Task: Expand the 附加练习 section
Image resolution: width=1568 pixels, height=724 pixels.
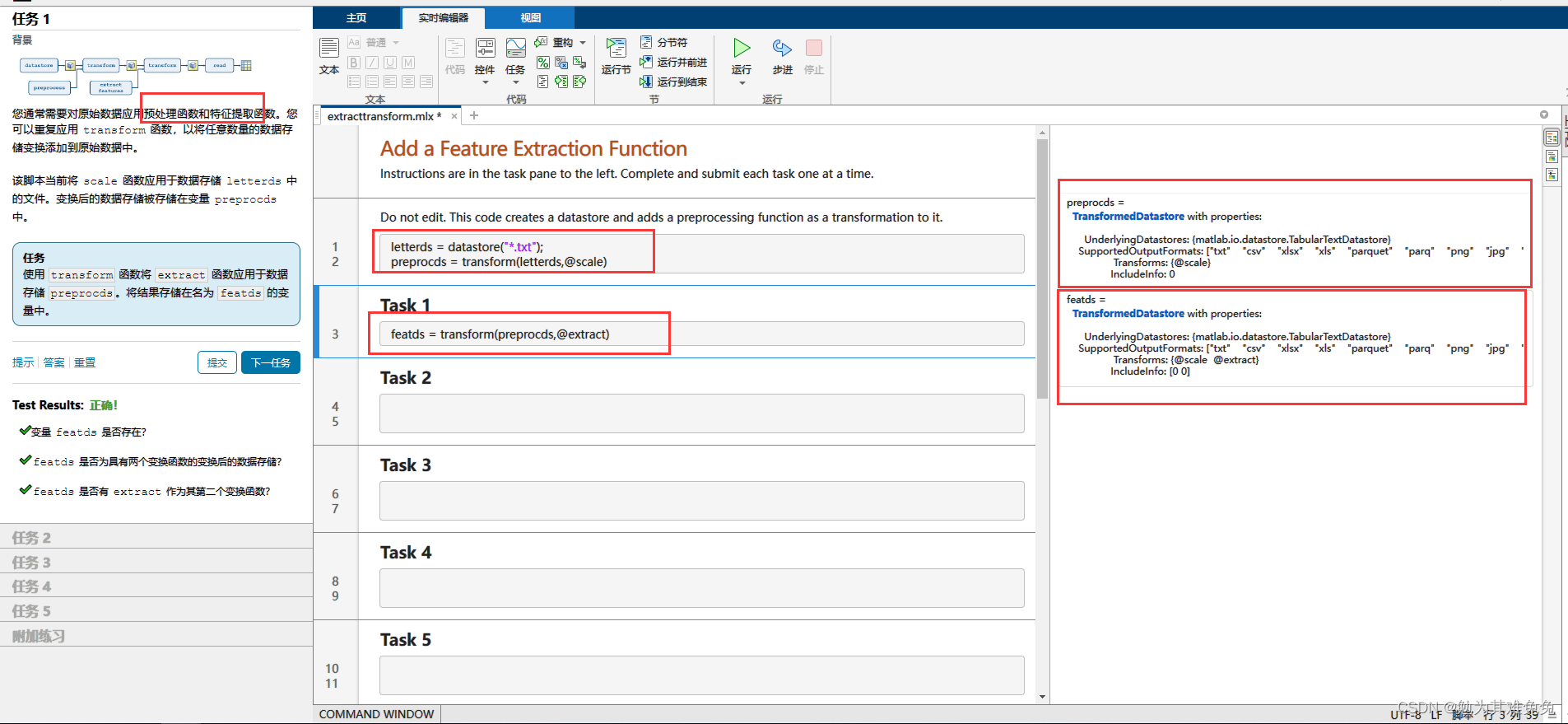Action: tap(156, 635)
